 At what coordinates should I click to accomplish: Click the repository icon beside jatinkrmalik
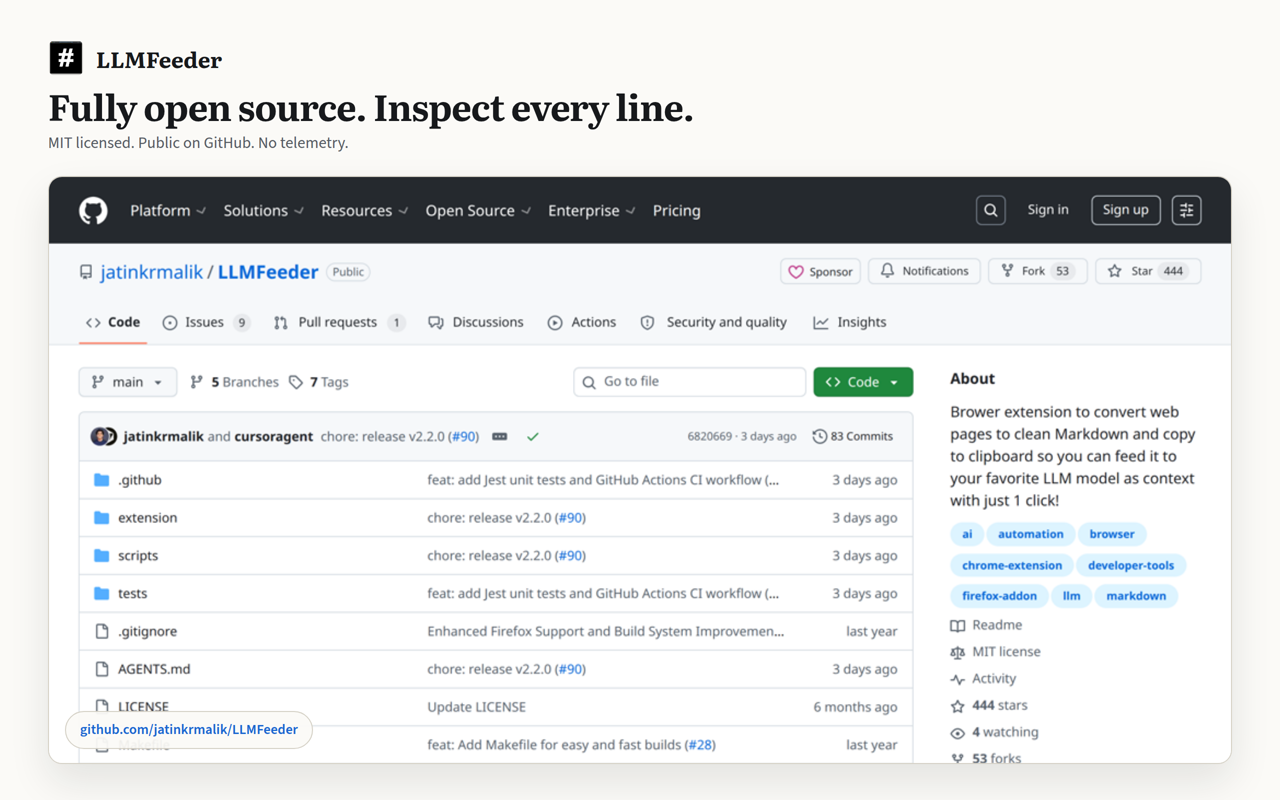click(x=86, y=272)
